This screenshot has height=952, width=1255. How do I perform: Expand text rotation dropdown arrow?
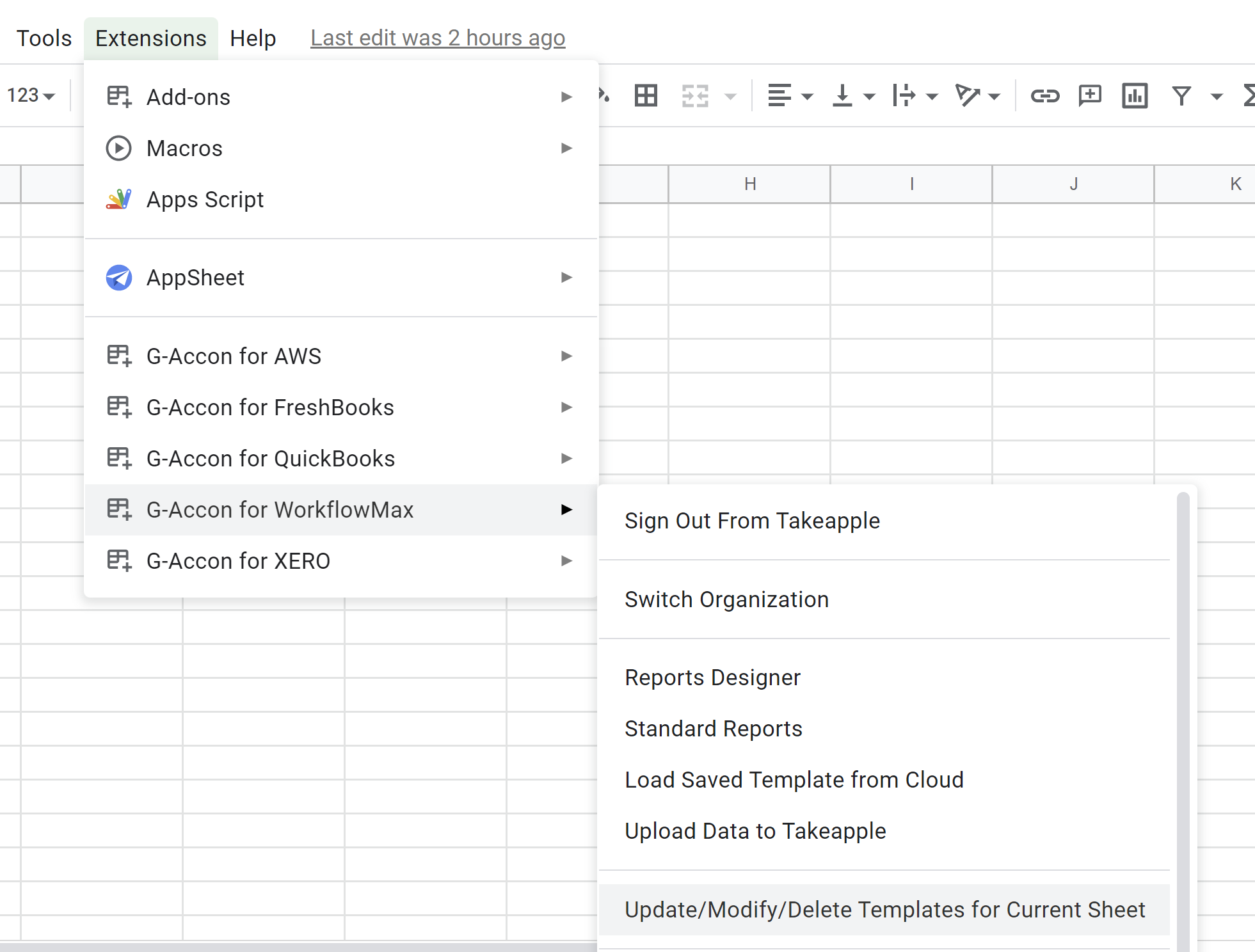coord(994,97)
